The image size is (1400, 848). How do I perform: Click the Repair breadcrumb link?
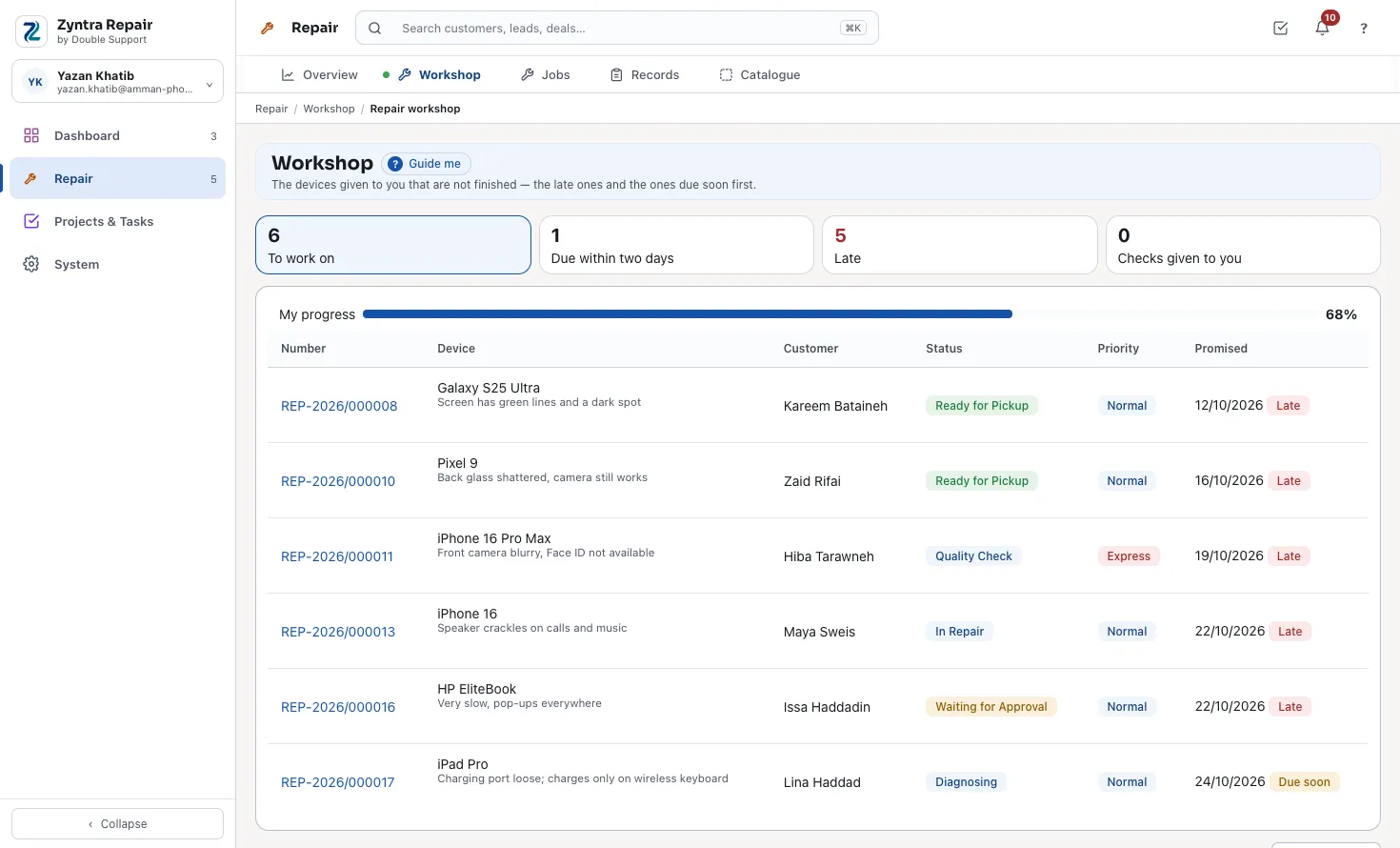271,110
